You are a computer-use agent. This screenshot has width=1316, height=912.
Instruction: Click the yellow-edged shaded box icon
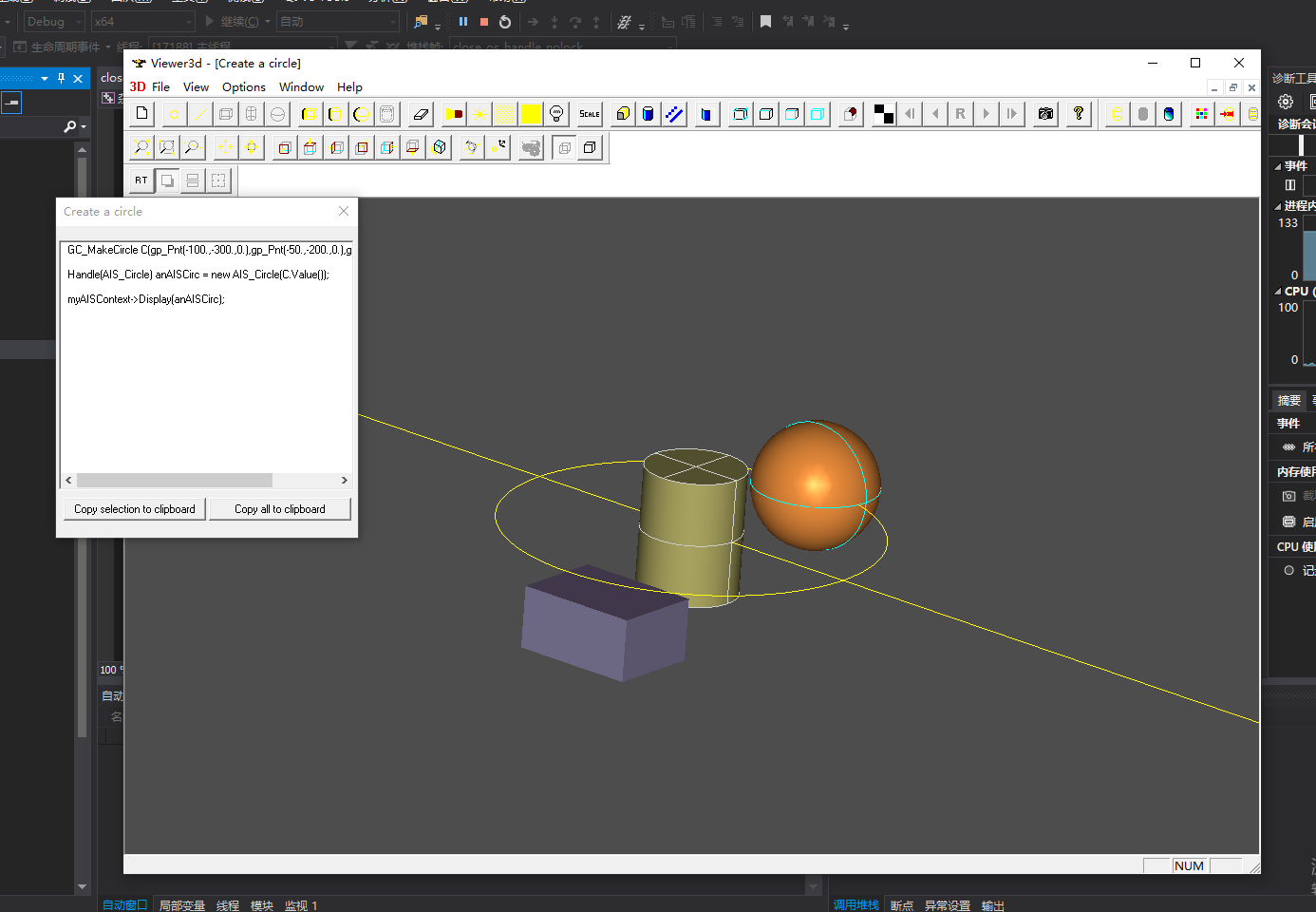point(310,114)
